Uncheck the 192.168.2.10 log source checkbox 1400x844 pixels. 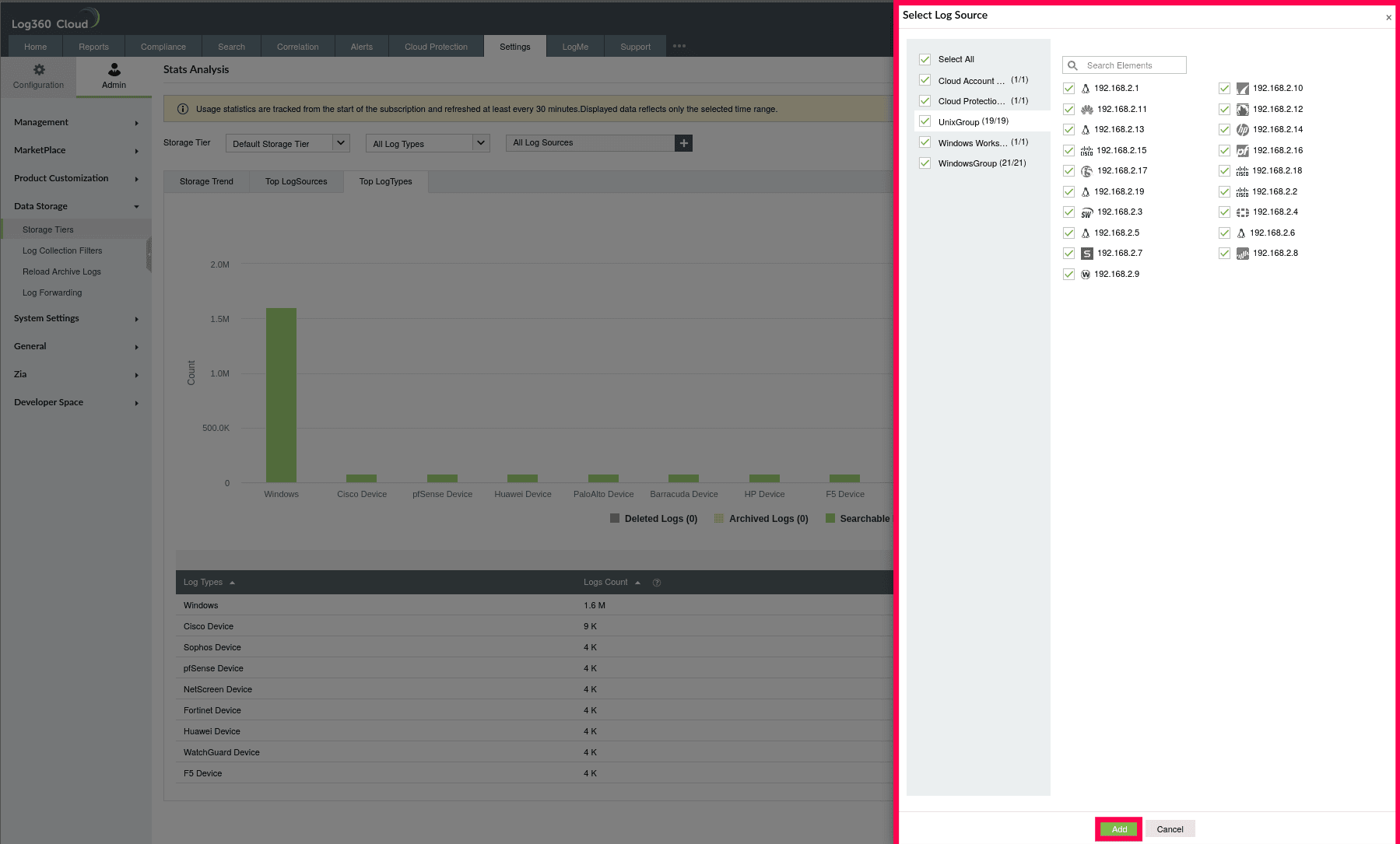click(1224, 89)
